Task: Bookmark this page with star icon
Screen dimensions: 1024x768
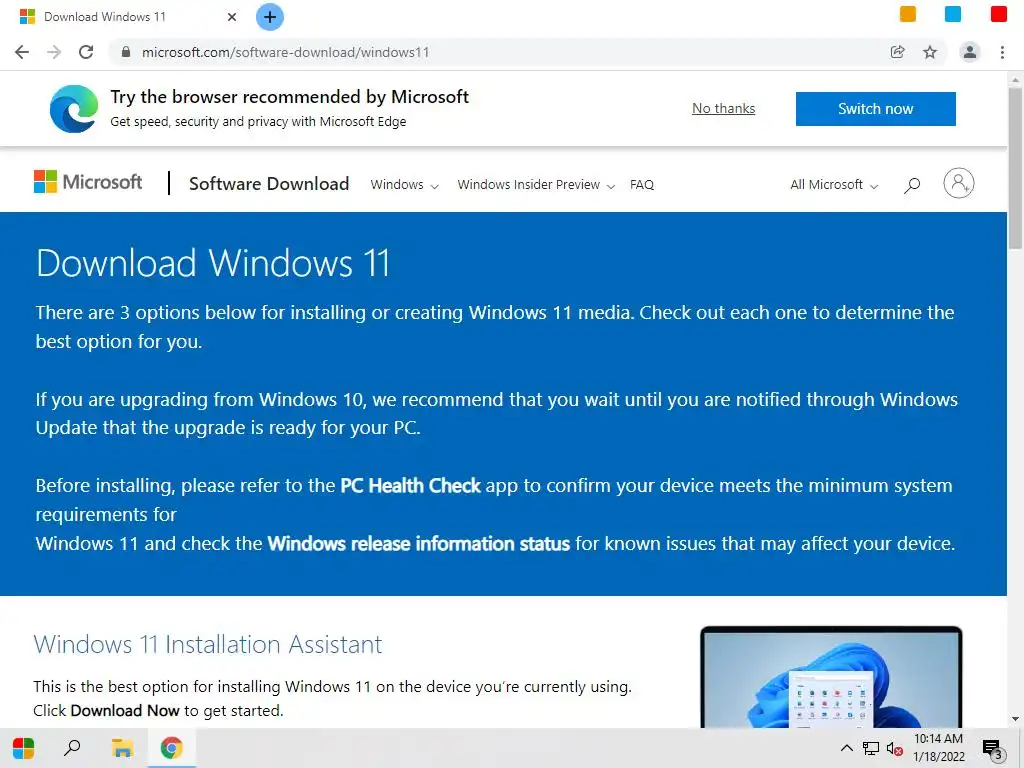Action: pyautogui.click(x=930, y=52)
